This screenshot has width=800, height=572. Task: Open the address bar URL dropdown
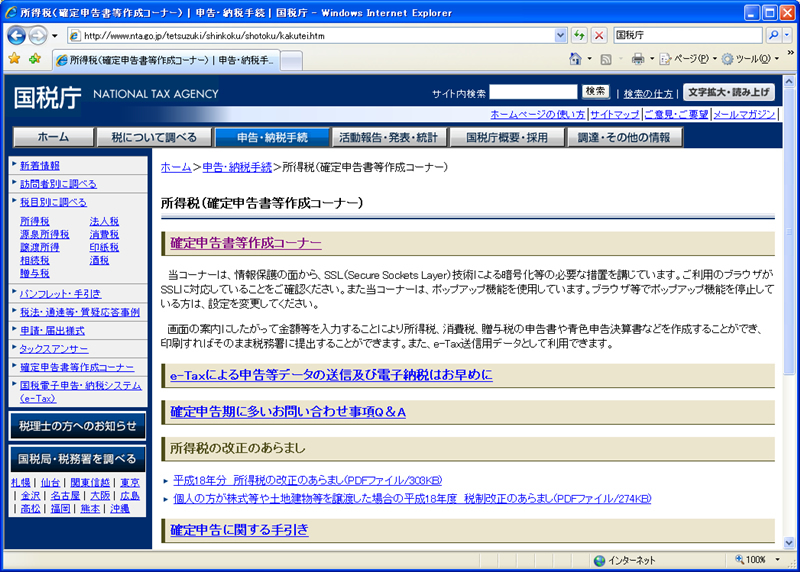pos(560,35)
